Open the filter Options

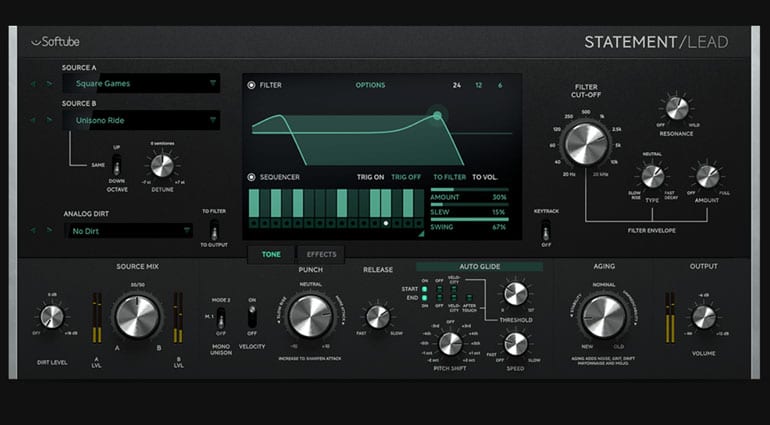(370, 85)
